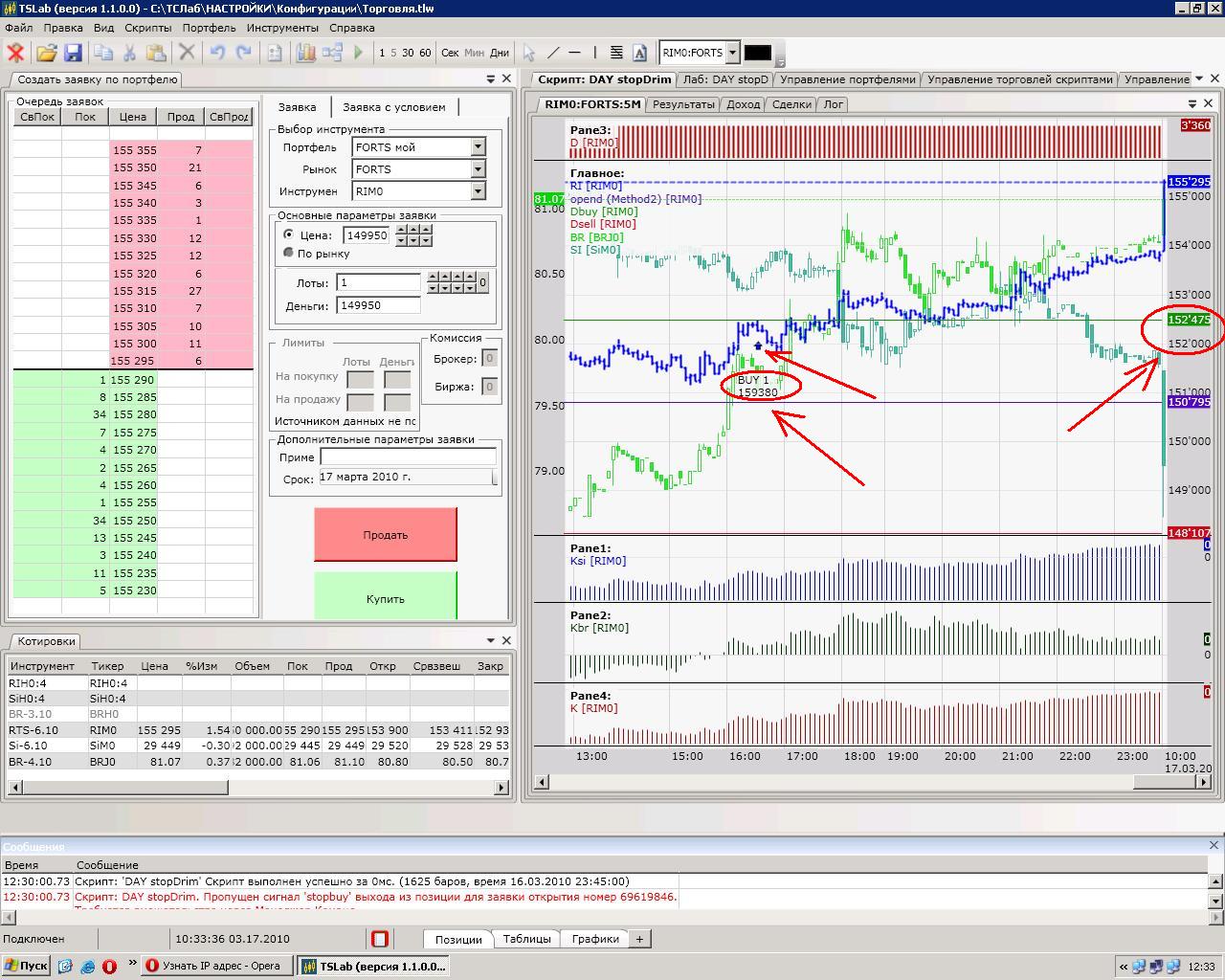
Task: Click the bar chart icon in toolbar
Action: [x=306, y=53]
